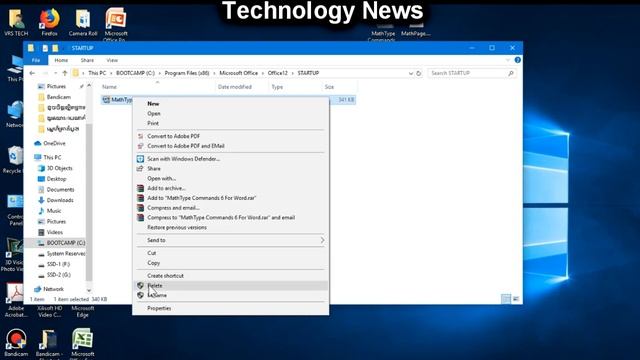Choose Rename in the context menu
Screen dimensions: 640x360
tap(231, 295)
